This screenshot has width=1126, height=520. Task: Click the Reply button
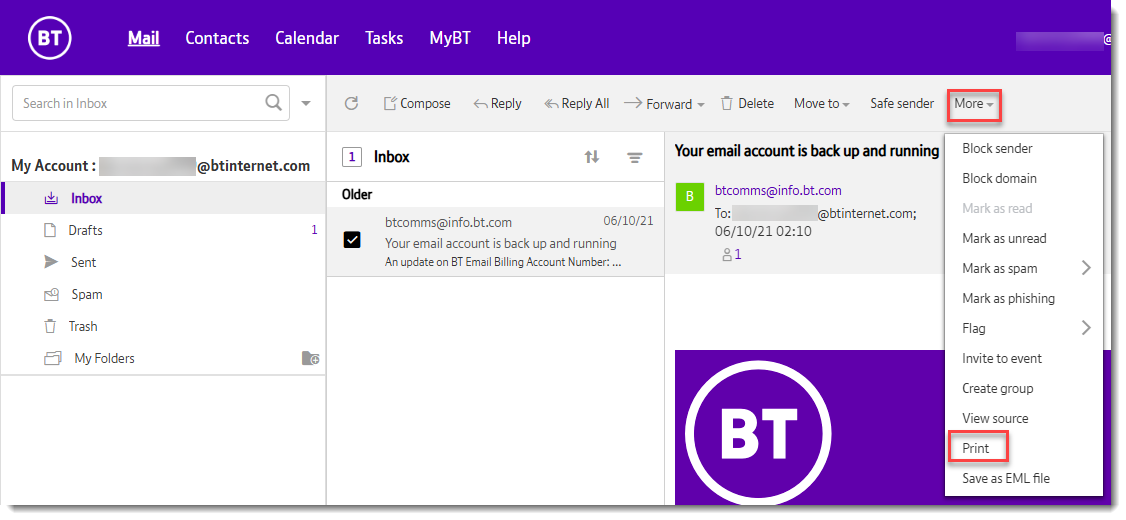[497, 103]
